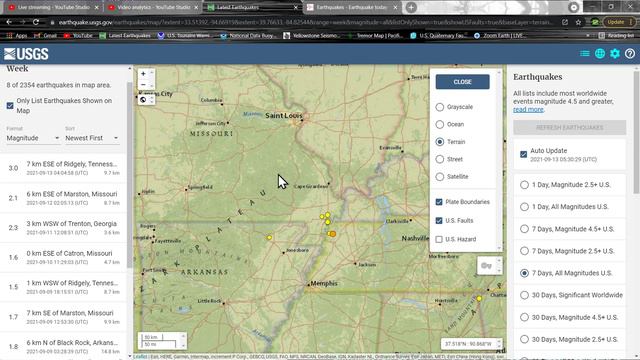Open the Format Magnitude dropdown
This screenshot has height=360, width=640.
[33, 138]
